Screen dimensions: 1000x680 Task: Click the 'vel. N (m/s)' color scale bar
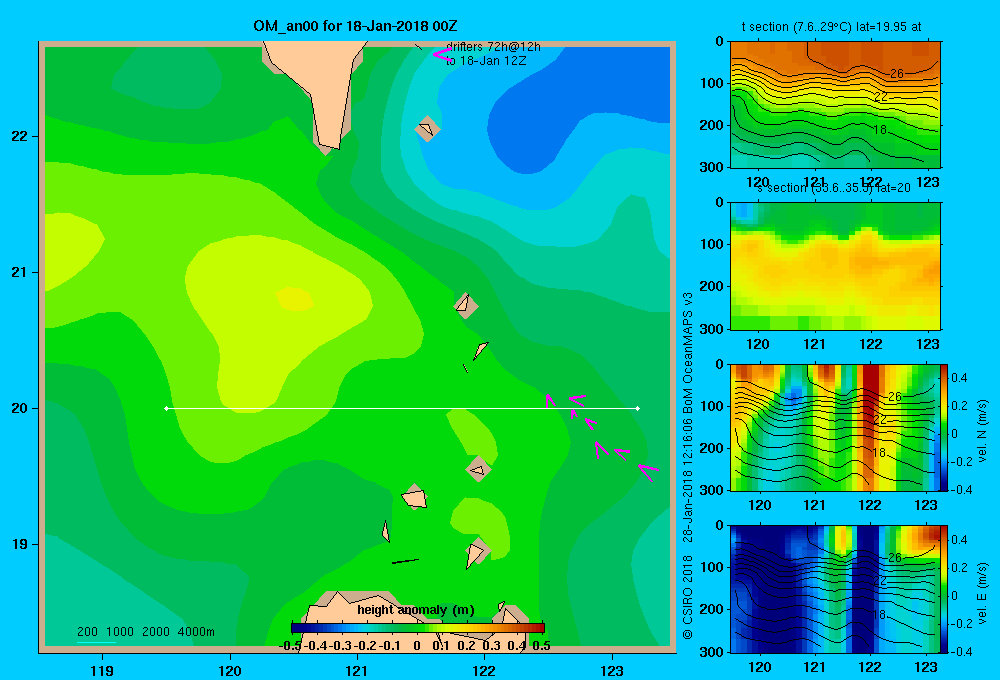point(945,427)
